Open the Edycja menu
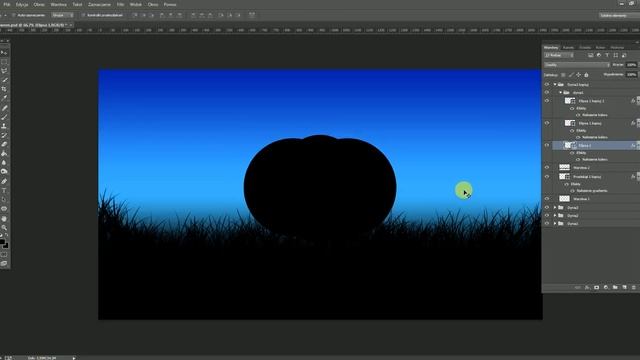Viewport: 640px width, 360px height. click(x=22, y=4)
